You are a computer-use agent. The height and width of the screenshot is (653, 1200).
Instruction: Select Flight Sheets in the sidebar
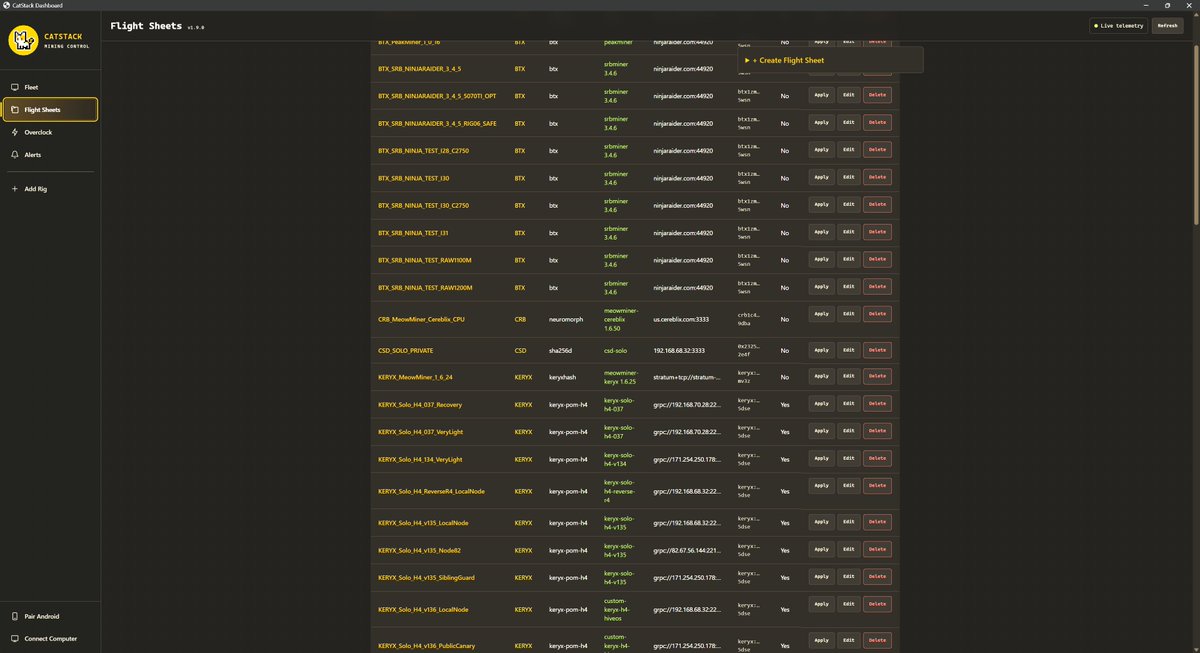coord(50,110)
